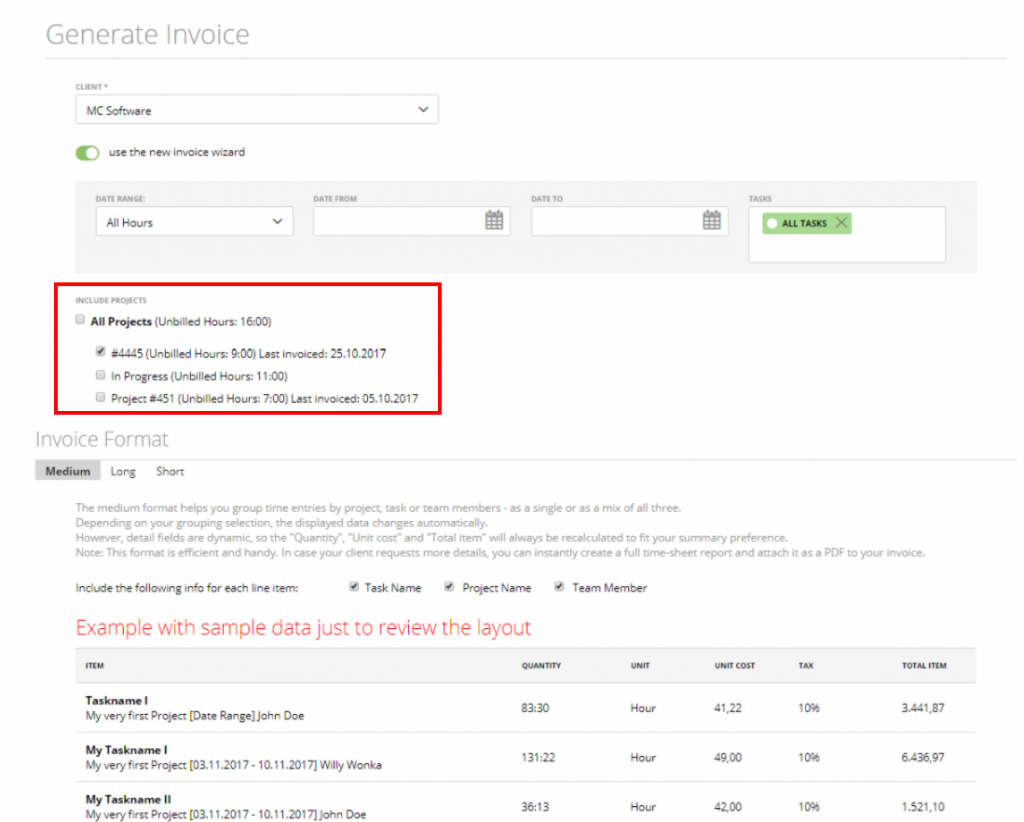Select the 'My Taskname I' row title
This screenshot has width=1024, height=822.
126,750
